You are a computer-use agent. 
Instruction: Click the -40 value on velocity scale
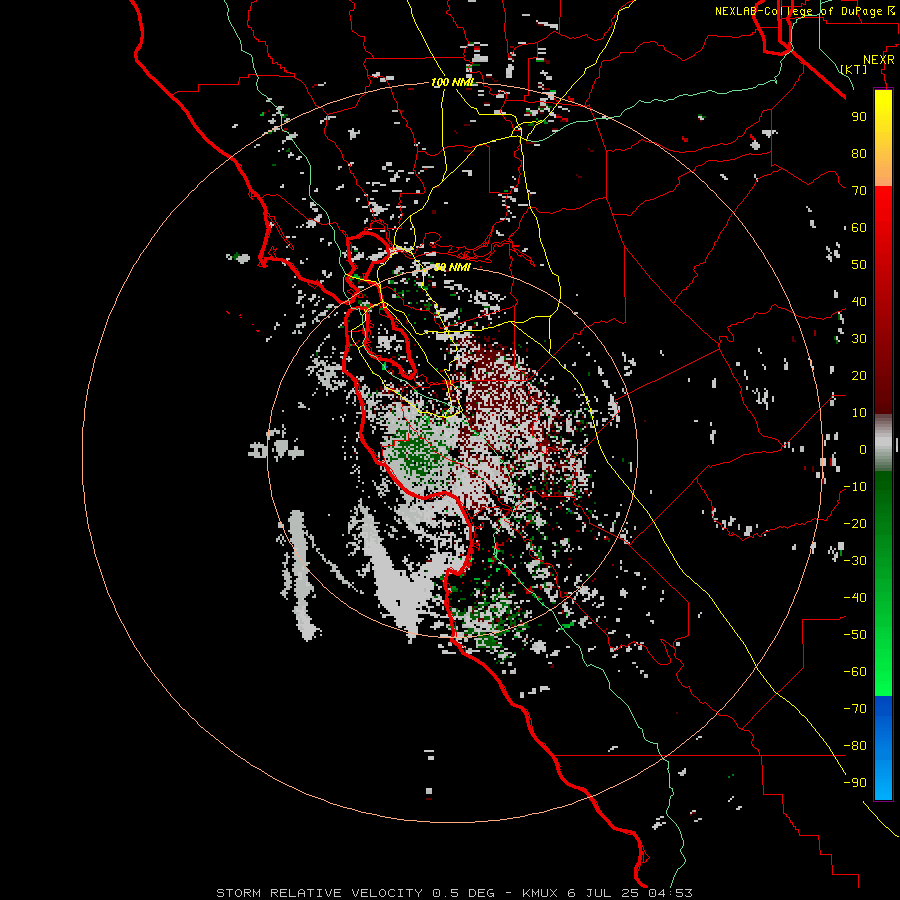[x=855, y=598]
